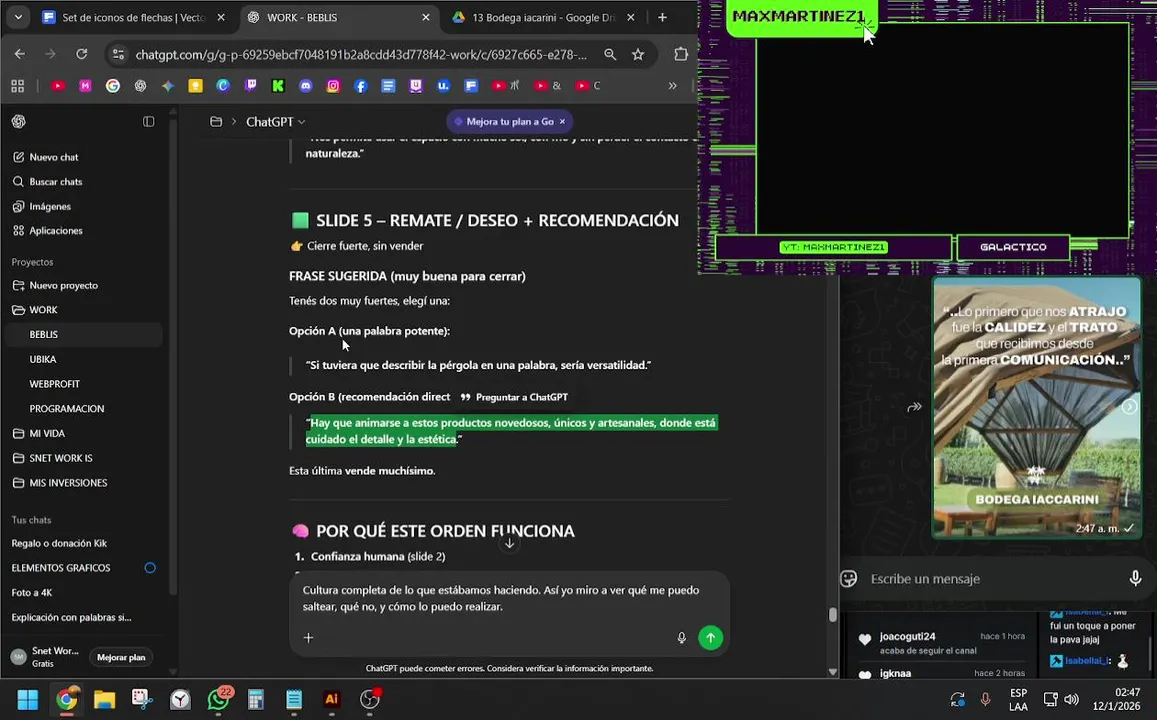
Task: Open the browser extensions puzzle icon
Action: 680,54
